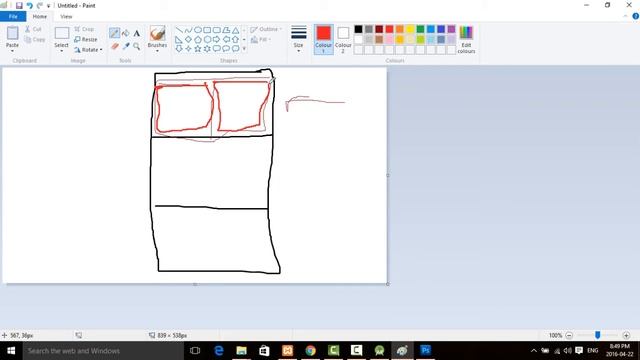
Task: Click the taskbar search box
Action: click(x=103, y=351)
